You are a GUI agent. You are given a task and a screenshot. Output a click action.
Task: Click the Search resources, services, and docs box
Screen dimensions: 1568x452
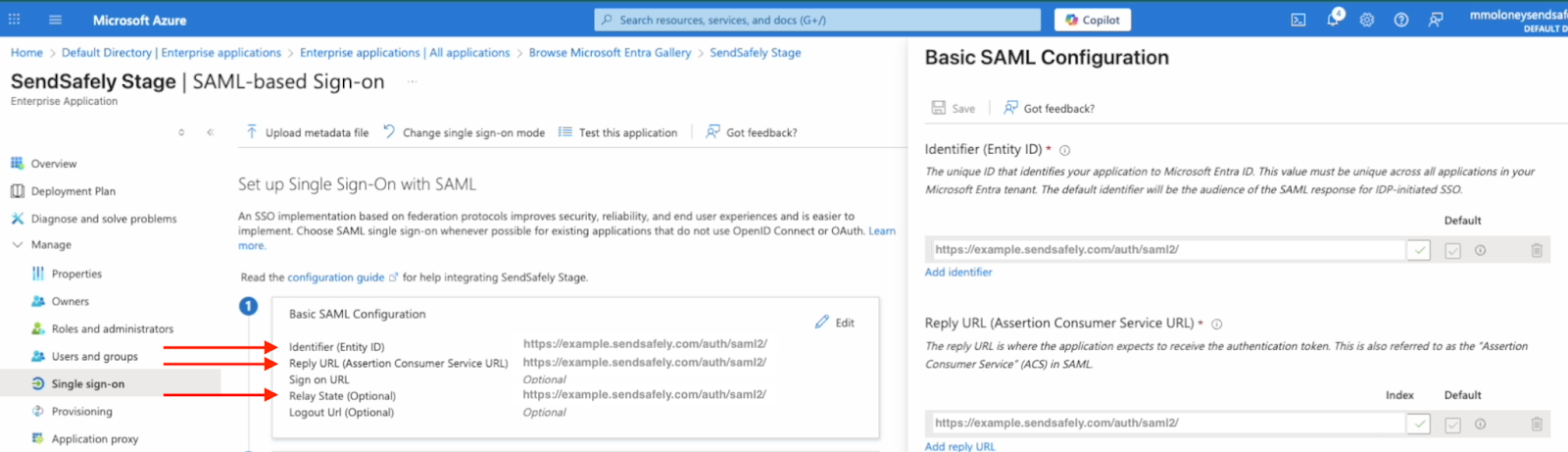tap(817, 20)
